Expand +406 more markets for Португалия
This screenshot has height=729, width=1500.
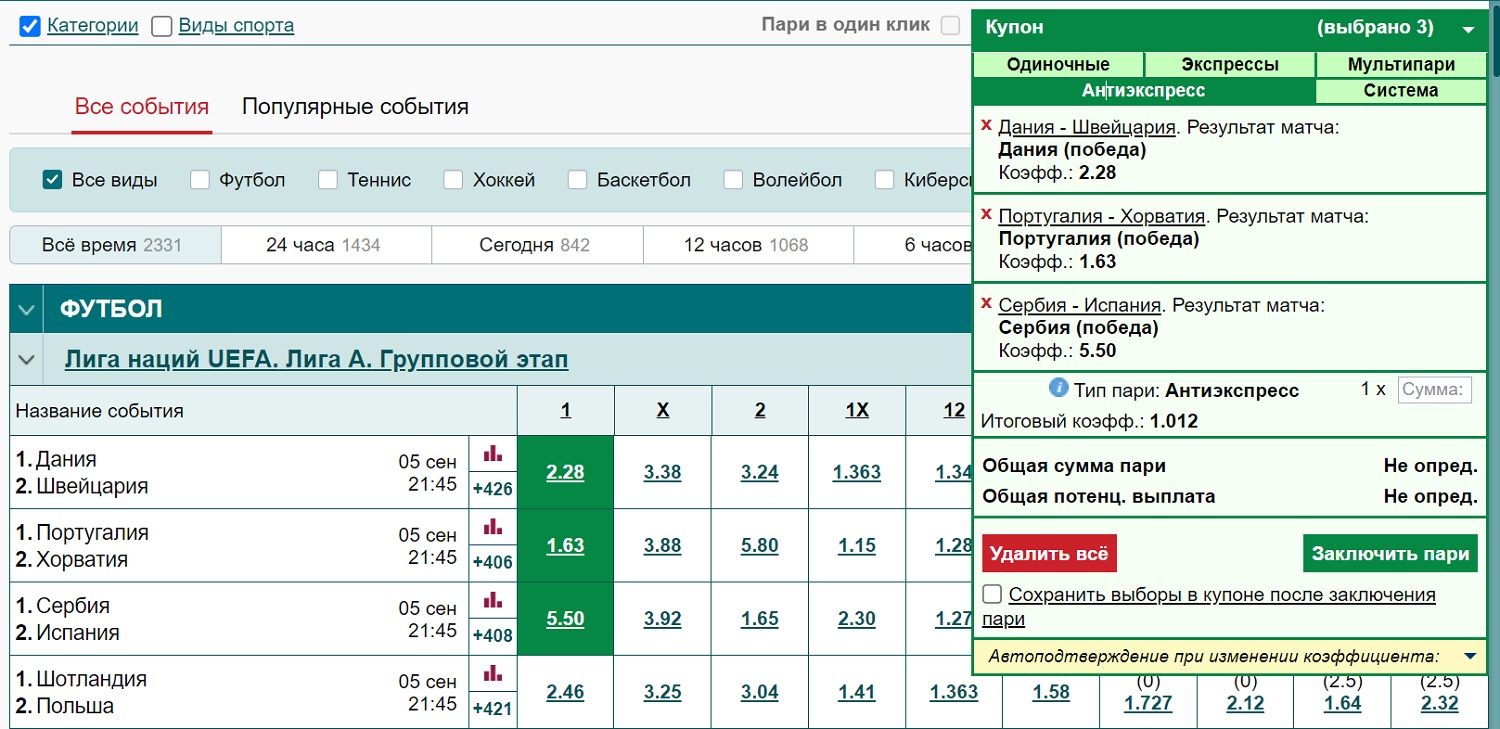click(493, 562)
